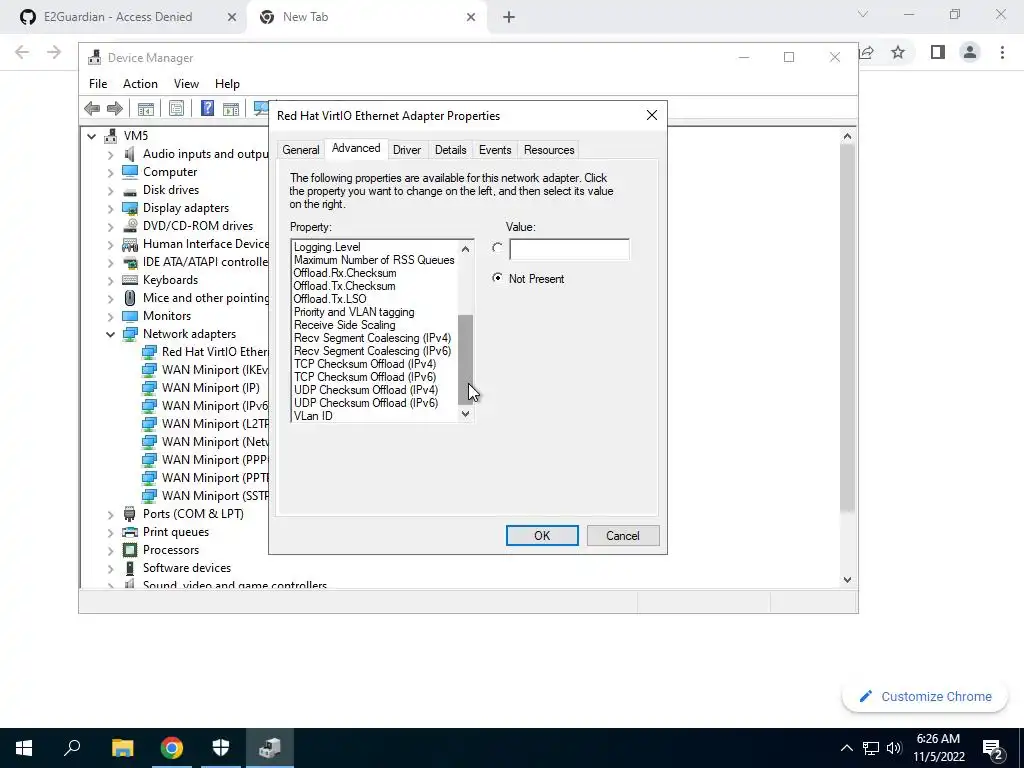Select the Computer device category icon
1024x768 pixels.
pos(130,172)
